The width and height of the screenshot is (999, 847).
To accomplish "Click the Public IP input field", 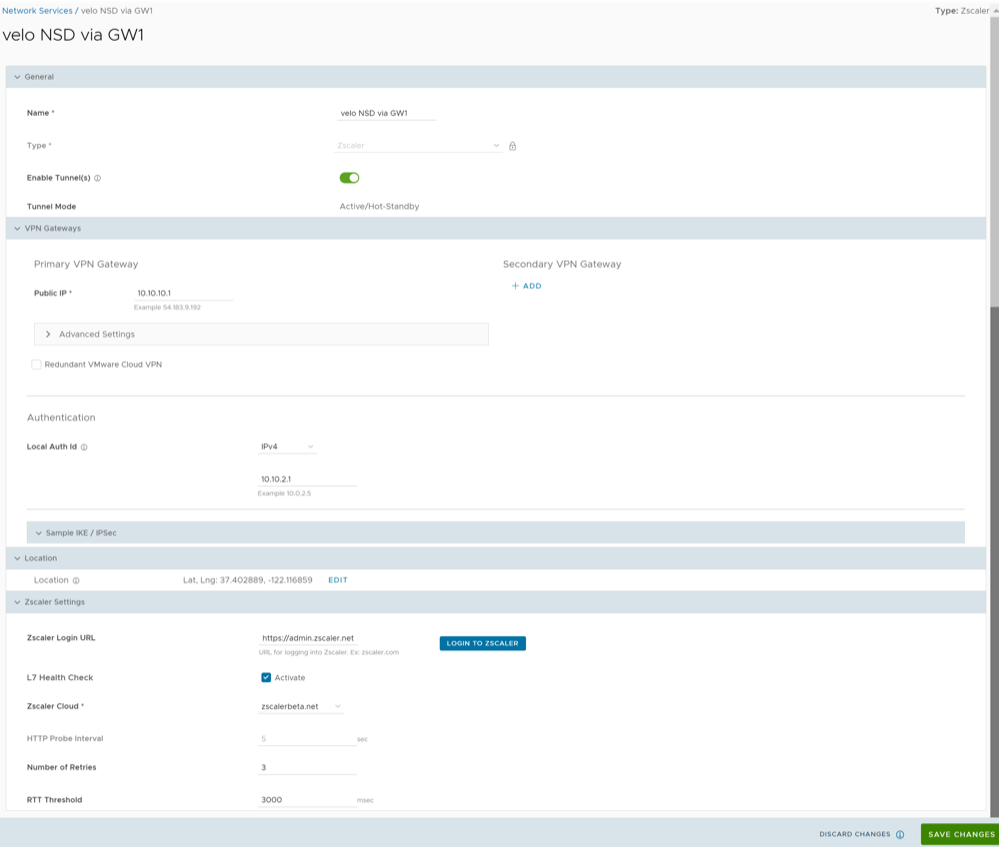I will click(184, 293).
